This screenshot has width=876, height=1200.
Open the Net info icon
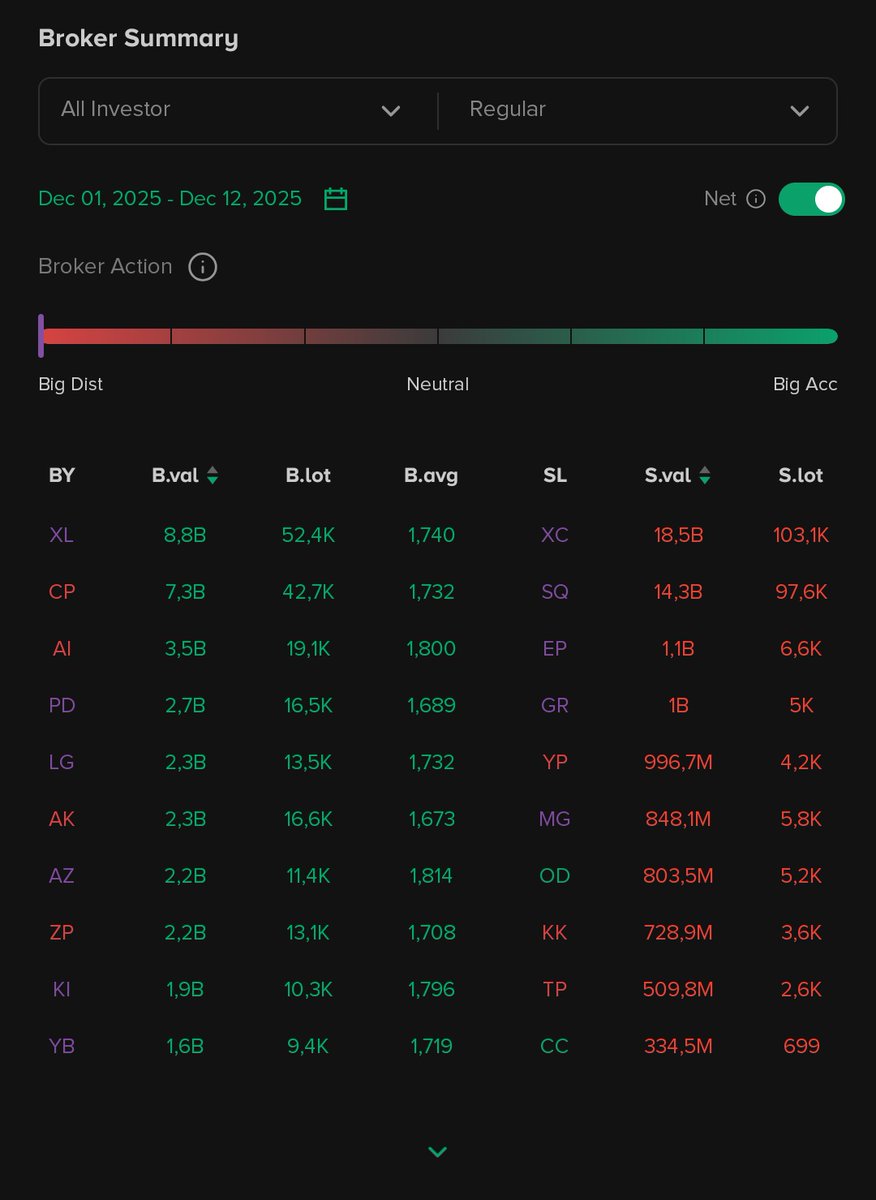[756, 199]
